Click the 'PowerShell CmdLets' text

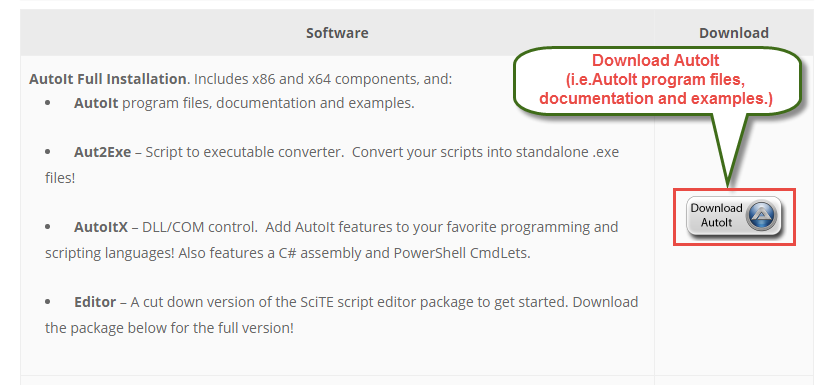(x=461, y=253)
